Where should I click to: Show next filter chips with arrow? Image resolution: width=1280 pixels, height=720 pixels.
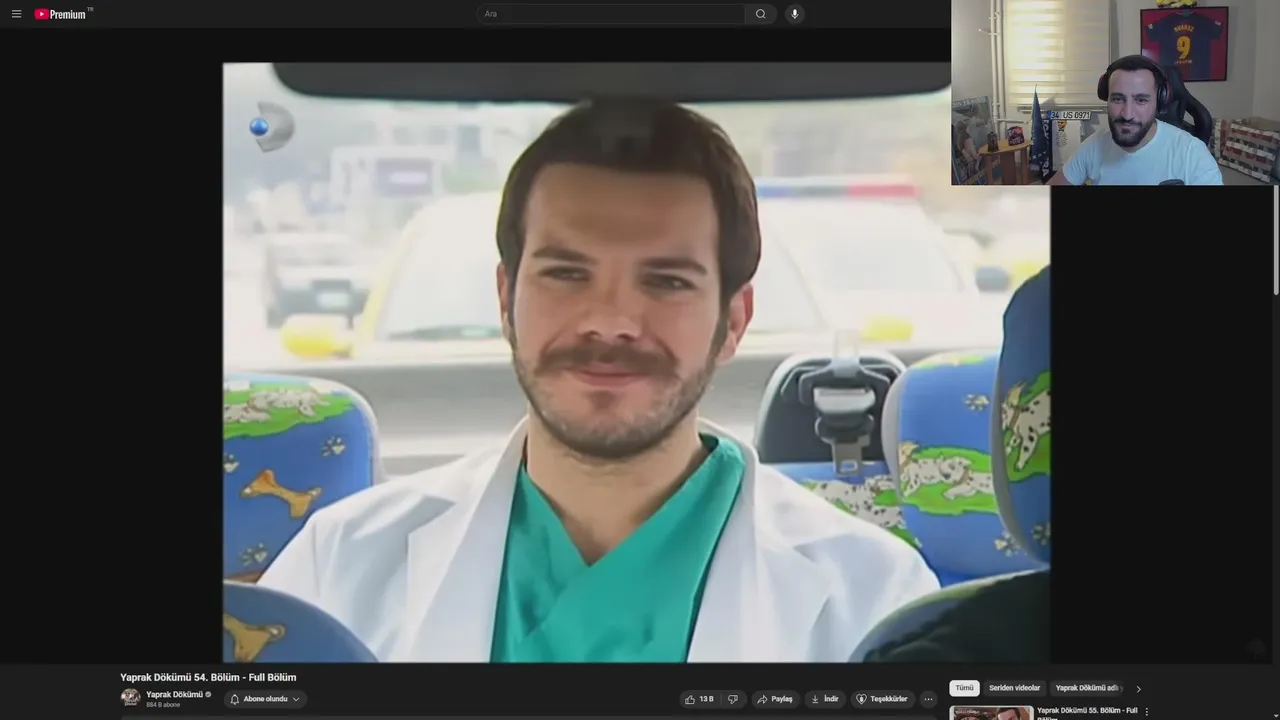(1138, 688)
